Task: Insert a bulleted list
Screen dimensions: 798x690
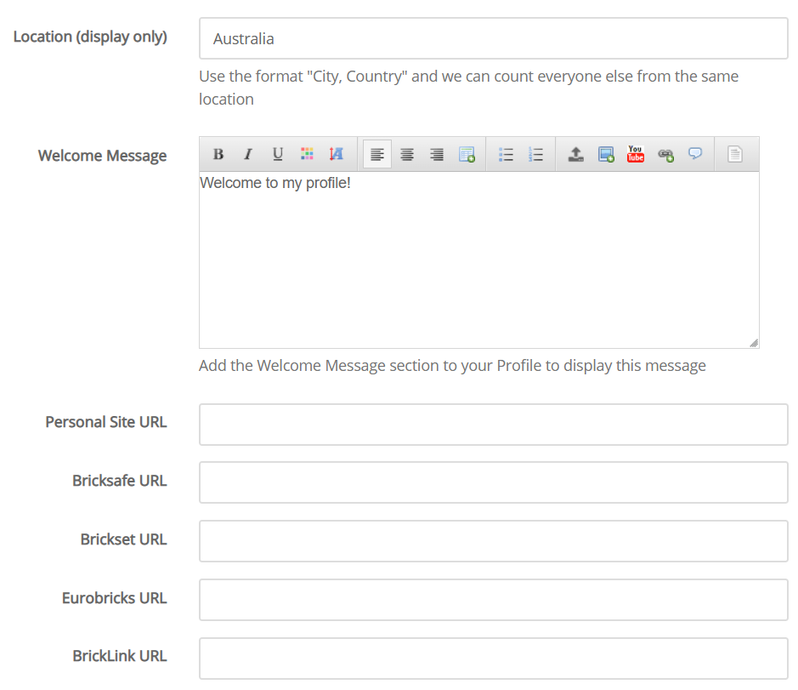Action: click(506, 155)
